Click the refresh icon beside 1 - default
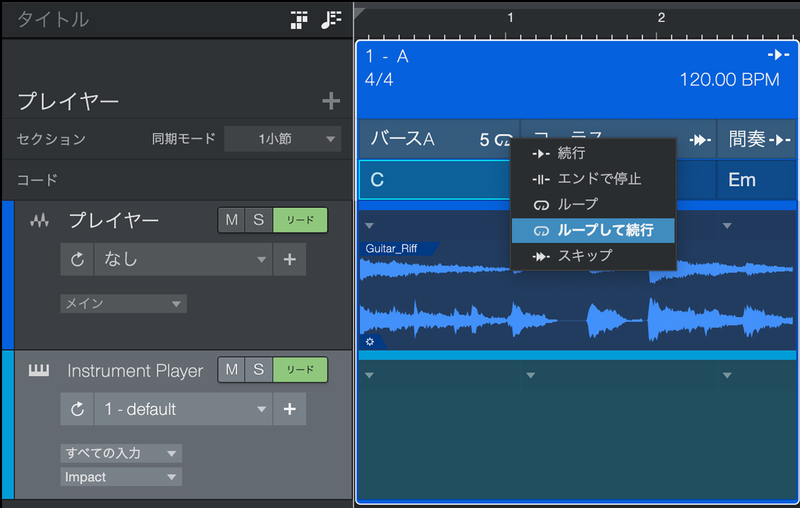 pos(77,409)
